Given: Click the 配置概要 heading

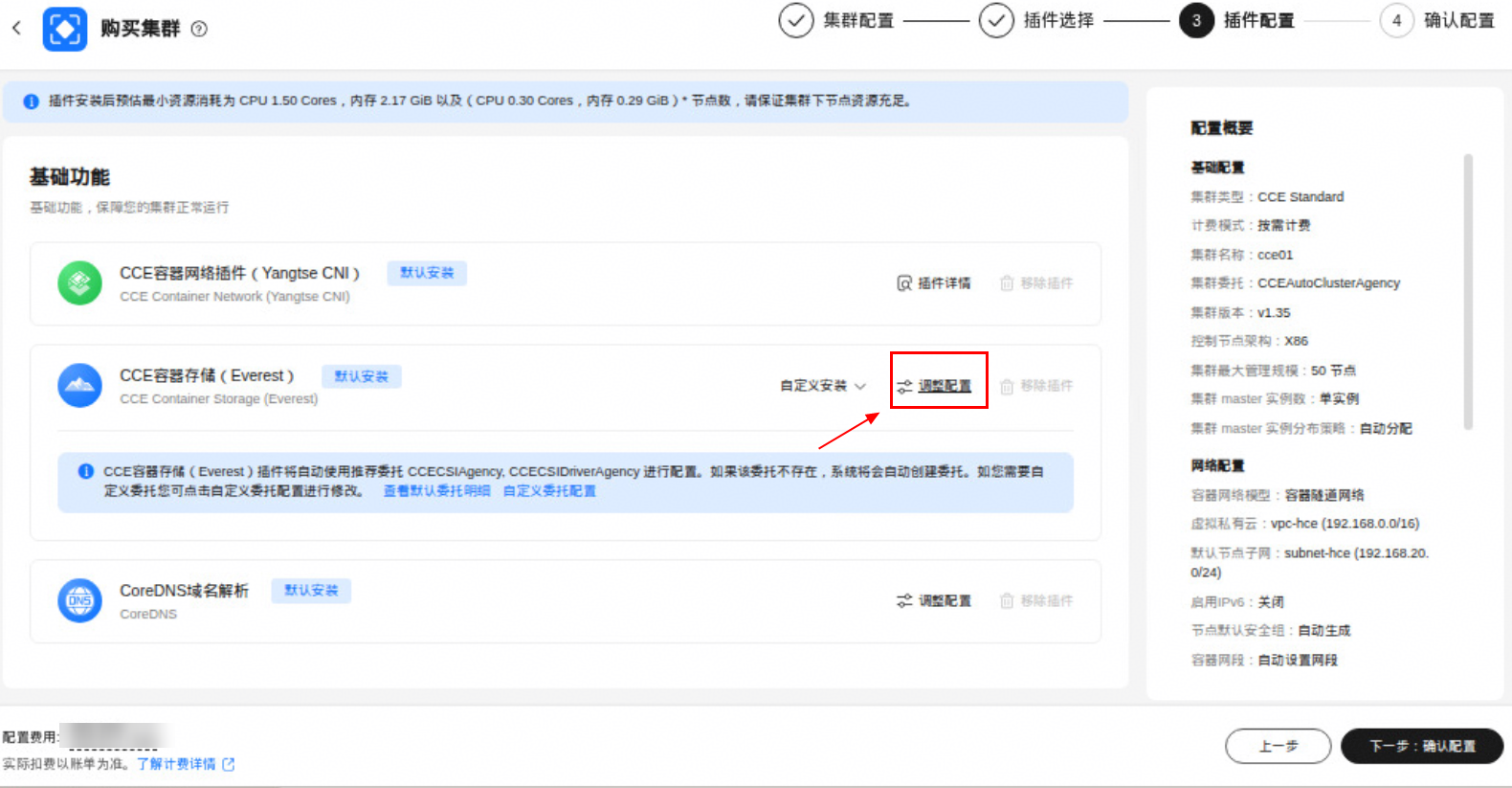Looking at the screenshot, I should [1222, 128].
